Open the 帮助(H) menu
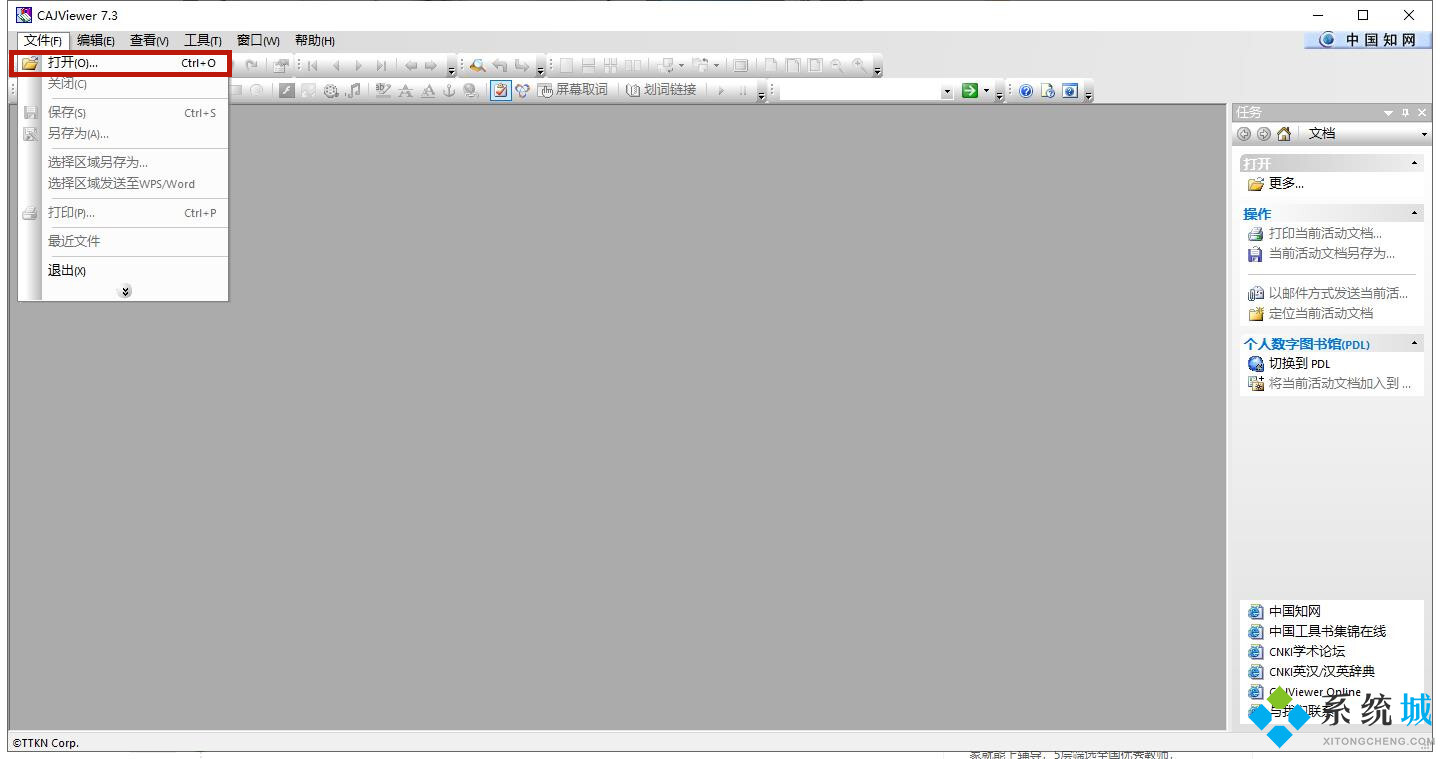The image size is (1440, 759). (x=314, y=41)
